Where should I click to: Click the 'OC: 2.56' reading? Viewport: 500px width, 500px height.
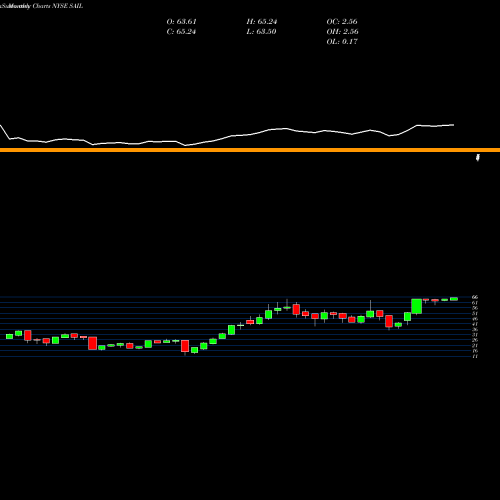click(x=342, y=22)
